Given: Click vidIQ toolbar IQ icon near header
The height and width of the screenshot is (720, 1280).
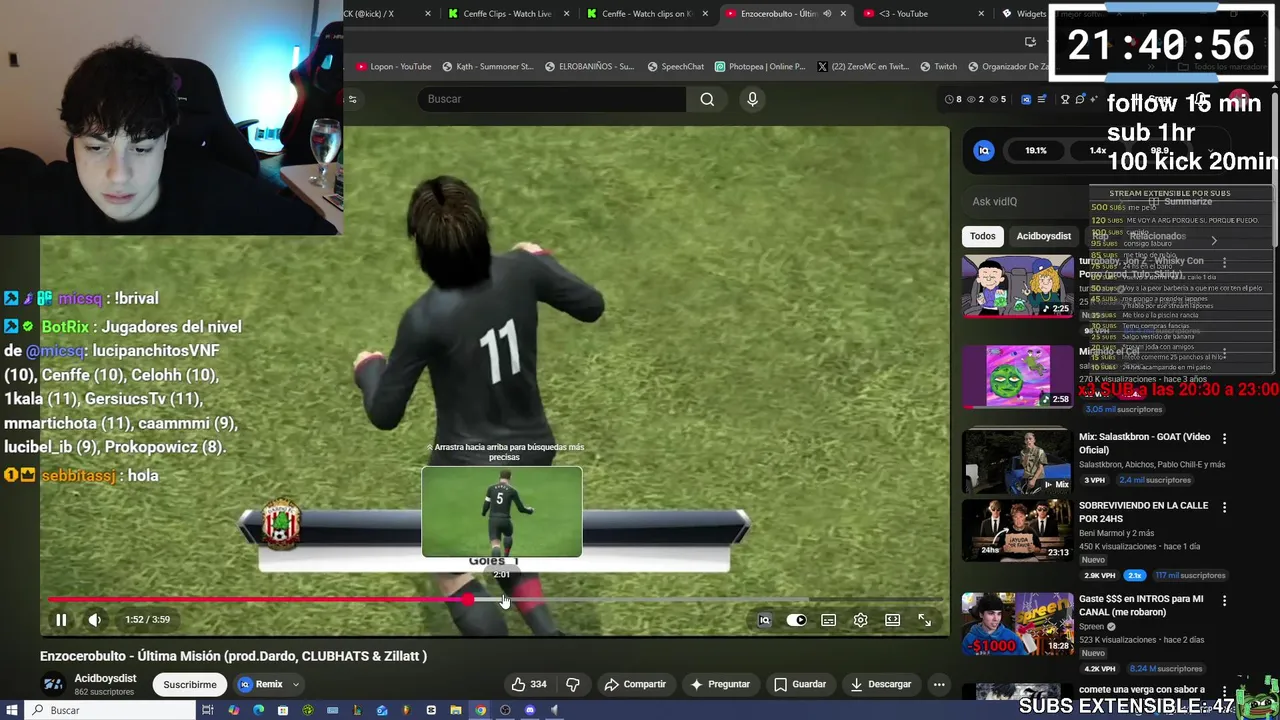Looking at the screenshot, I should [x=1026, y=99].
